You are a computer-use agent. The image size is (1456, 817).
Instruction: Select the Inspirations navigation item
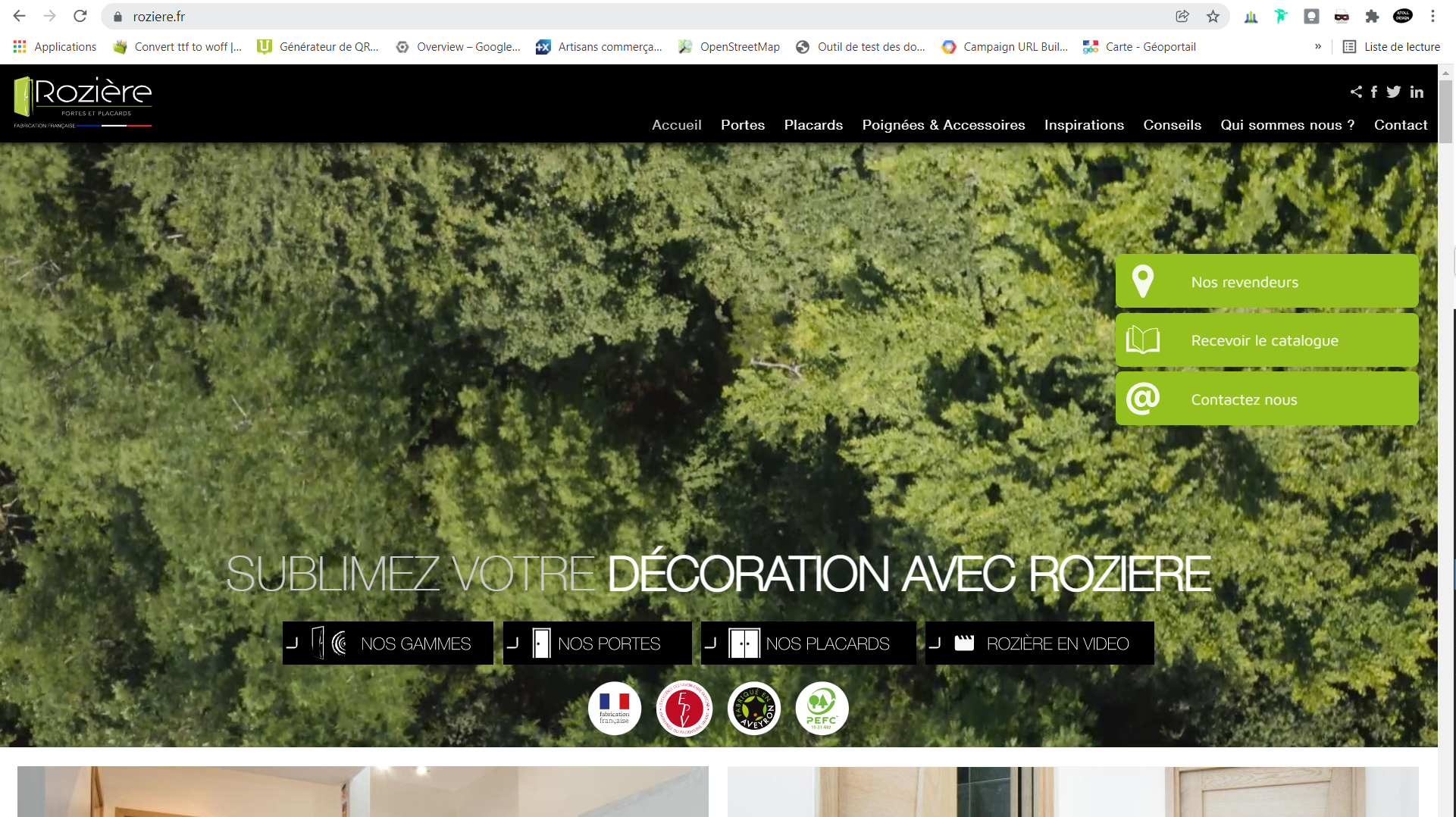(1084, 125)
